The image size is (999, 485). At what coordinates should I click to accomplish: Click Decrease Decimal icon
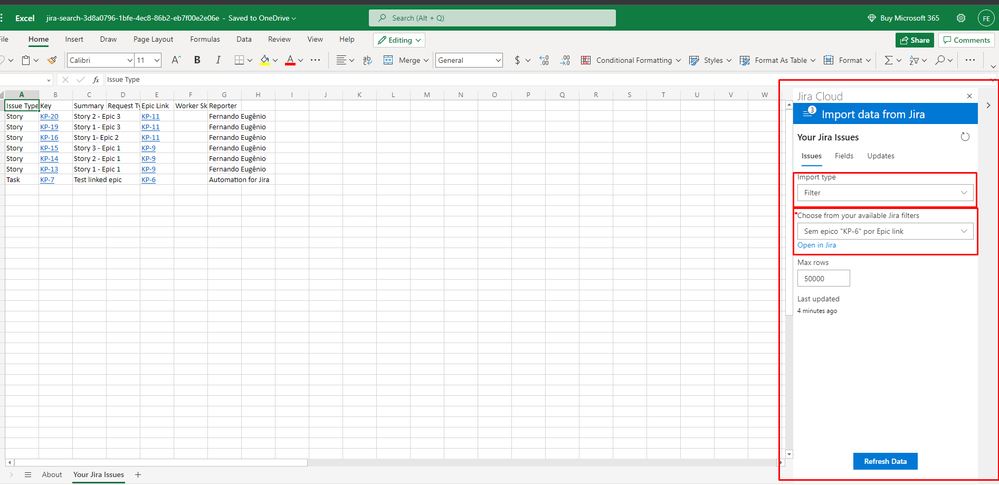point(565,60)
